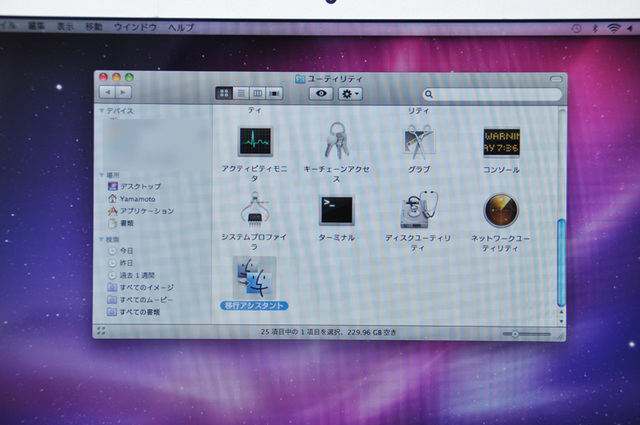
Task: Switch to icon view mode
Action: [224, 93]
